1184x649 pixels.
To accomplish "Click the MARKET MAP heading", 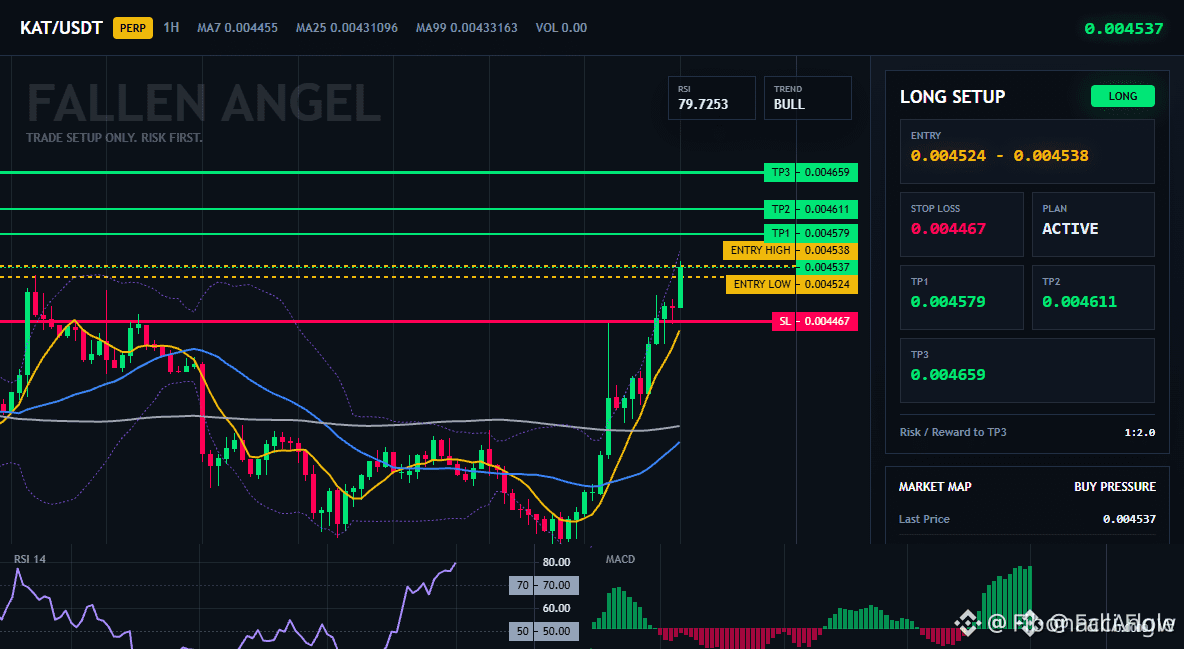I will (x=935, y=487).
